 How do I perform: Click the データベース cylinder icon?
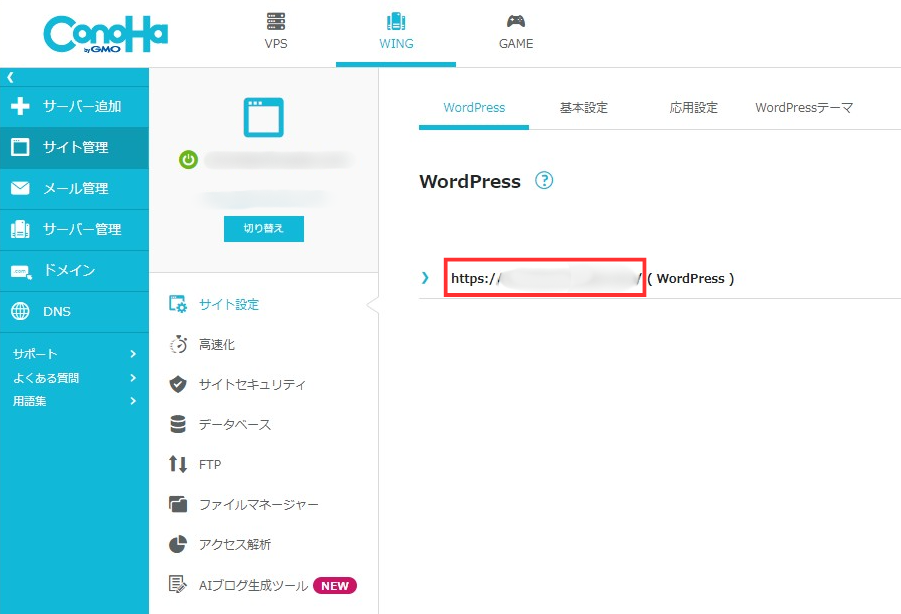[x=178, y=424]
